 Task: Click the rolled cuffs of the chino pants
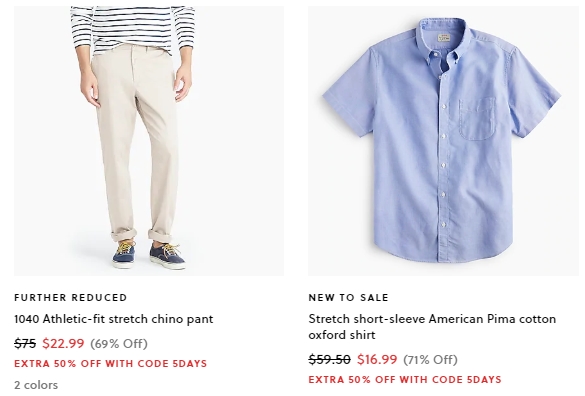(x=141, y=235)
